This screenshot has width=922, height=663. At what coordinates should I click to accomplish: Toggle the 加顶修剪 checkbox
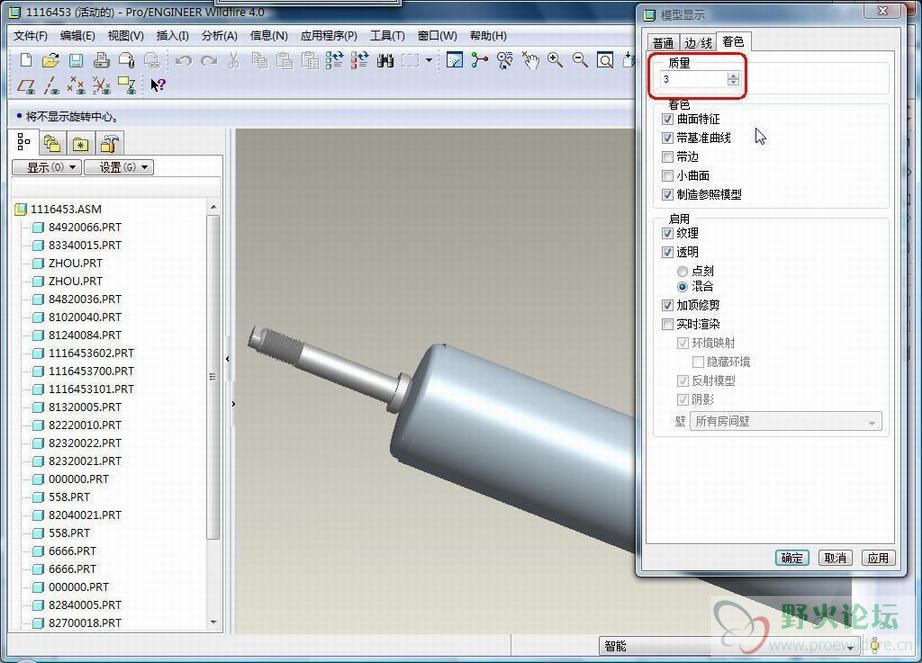click(667, 305)
